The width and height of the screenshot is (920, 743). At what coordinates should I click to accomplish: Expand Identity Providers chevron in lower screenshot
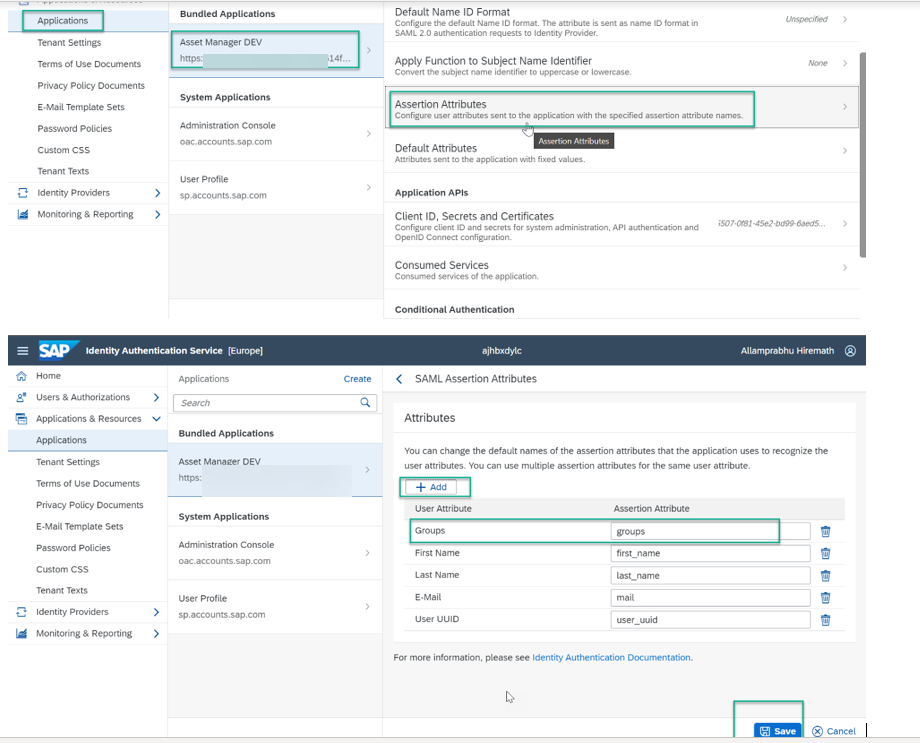(156, 612)
